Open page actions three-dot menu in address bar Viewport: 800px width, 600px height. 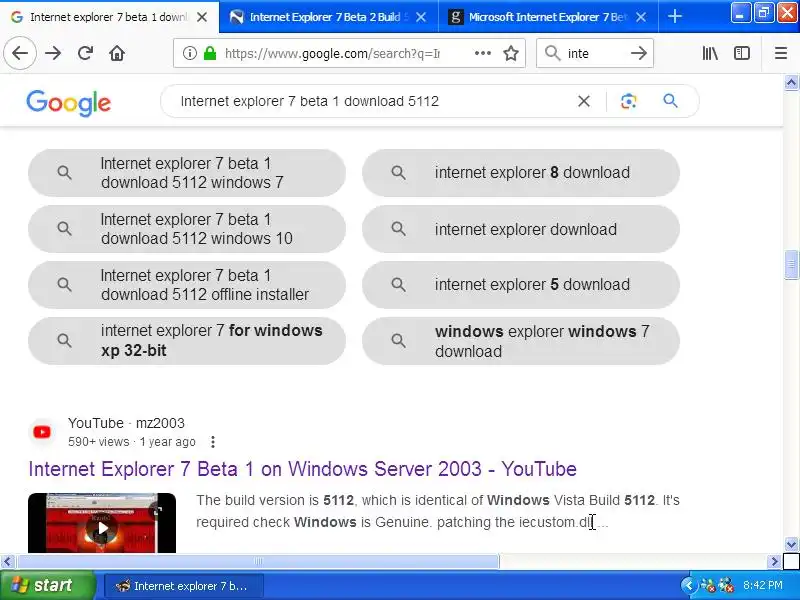pos(483,53)
